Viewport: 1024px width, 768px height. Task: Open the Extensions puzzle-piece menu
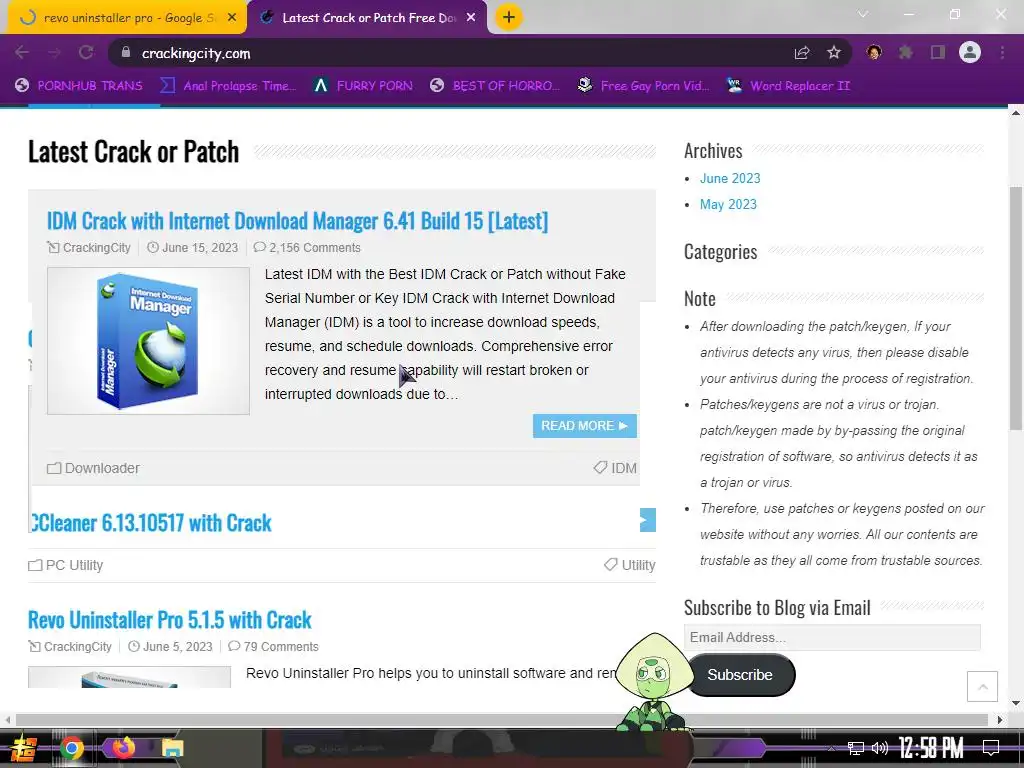pos(906,52)
